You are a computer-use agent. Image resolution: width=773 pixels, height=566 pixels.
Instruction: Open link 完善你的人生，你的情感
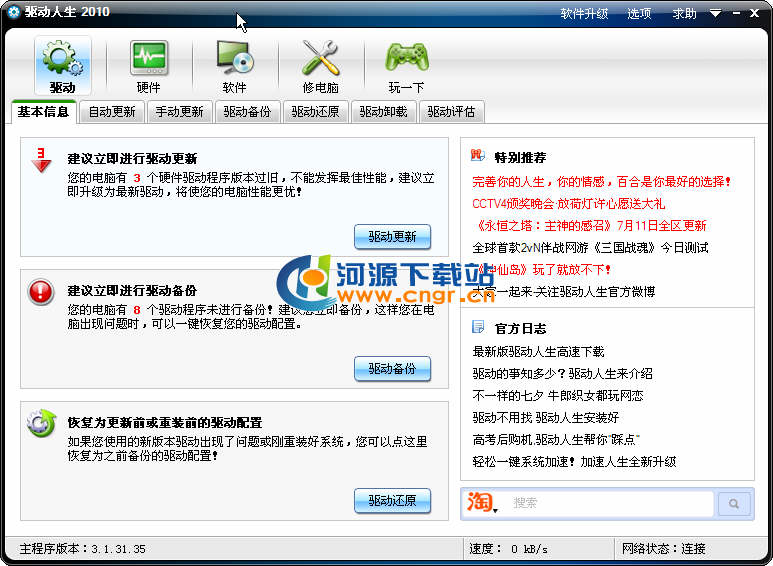click(601, 182)
